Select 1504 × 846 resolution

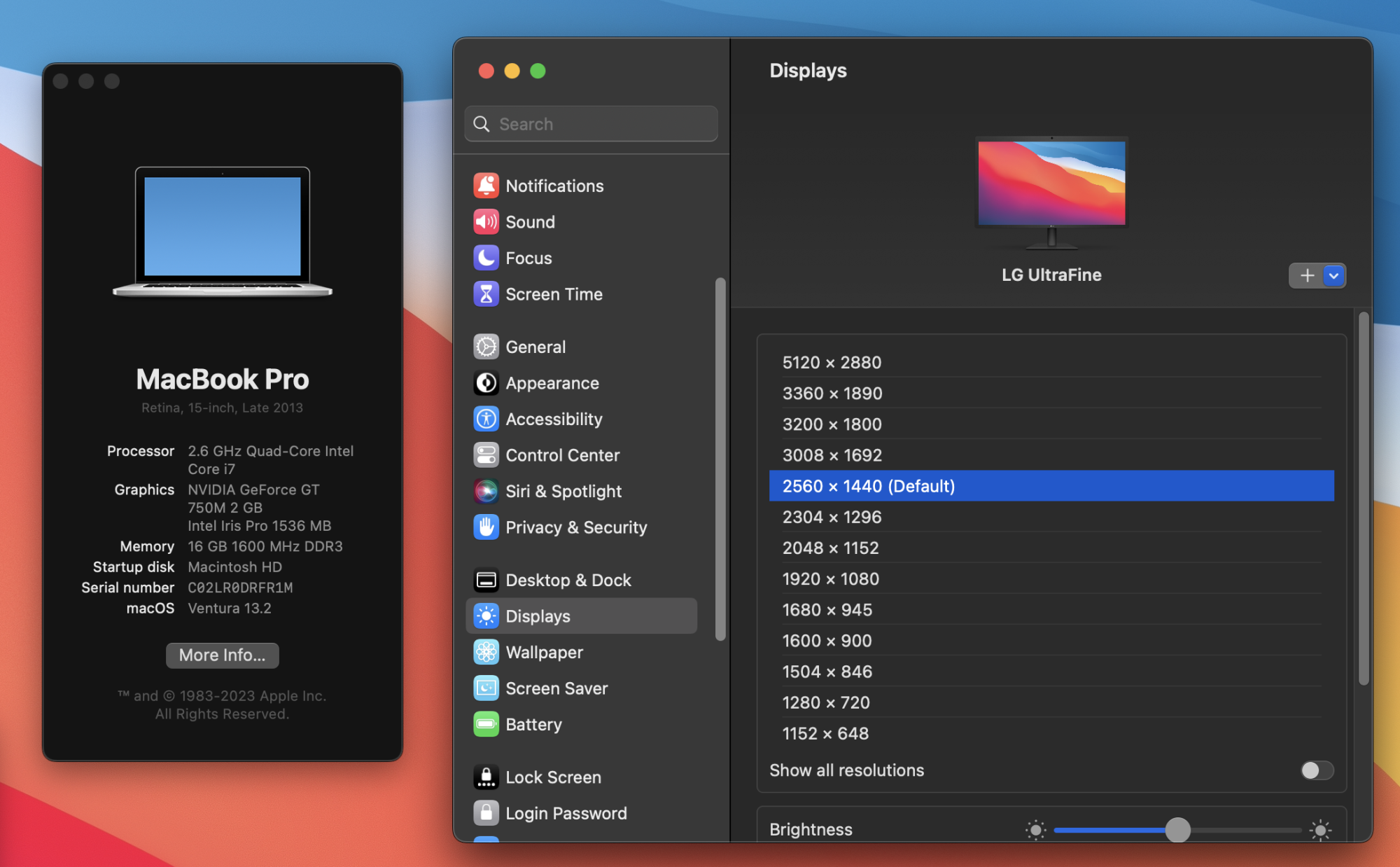click(x=1051, y=672)
